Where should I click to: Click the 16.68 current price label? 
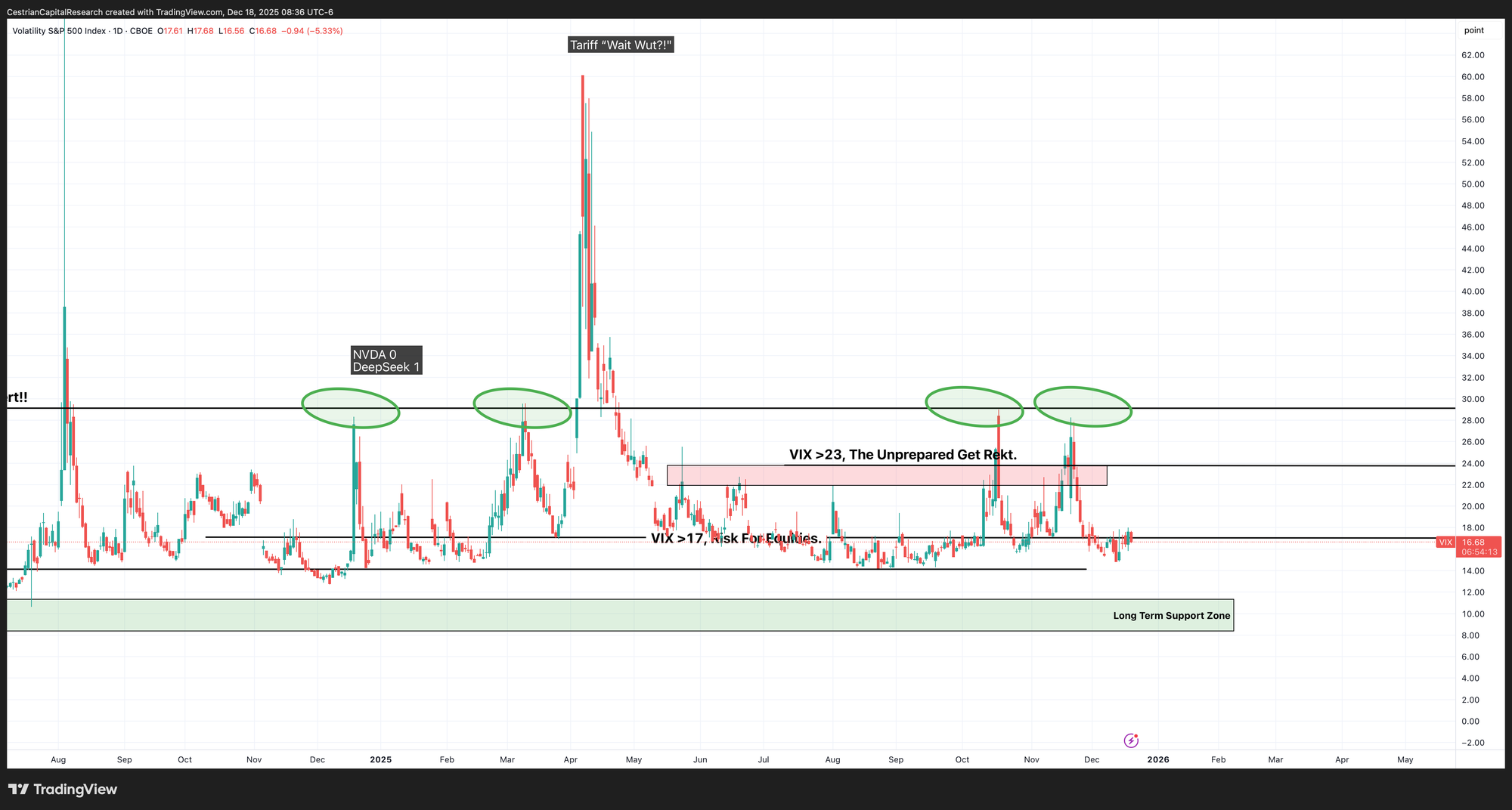1473,543
